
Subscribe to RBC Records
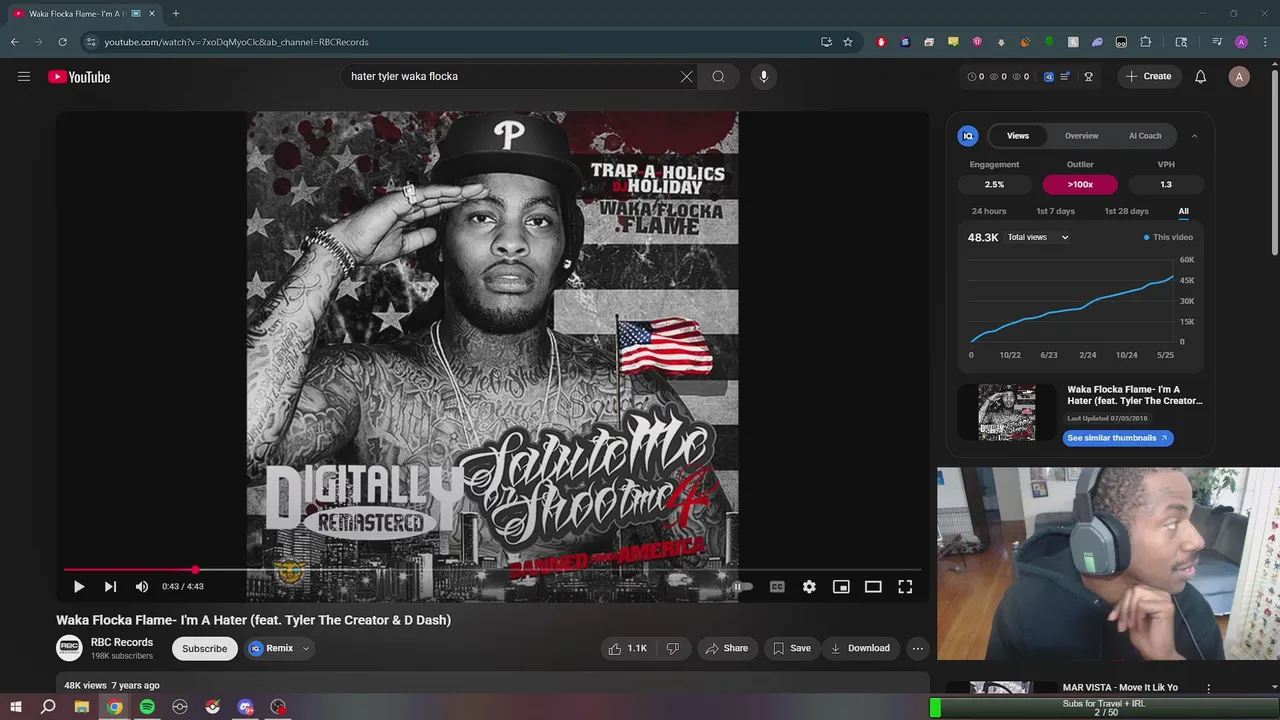pos(204,648)
